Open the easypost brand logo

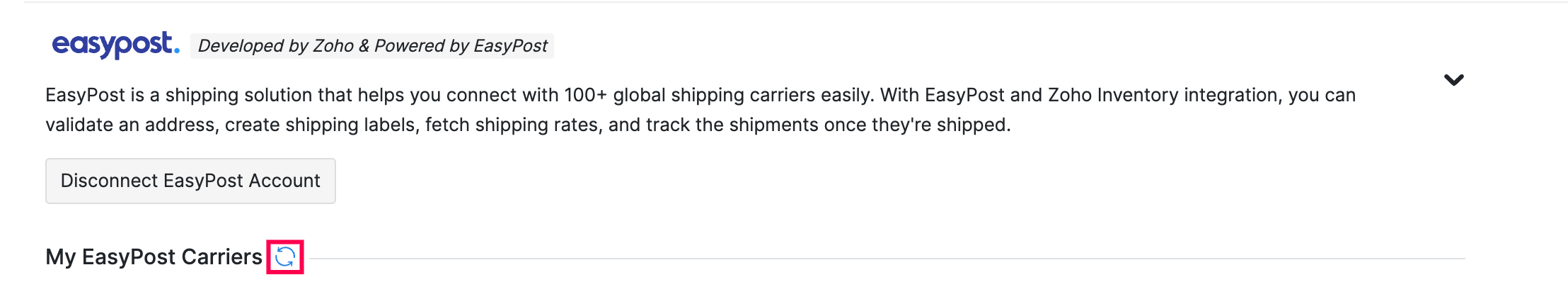pos(115,45)
